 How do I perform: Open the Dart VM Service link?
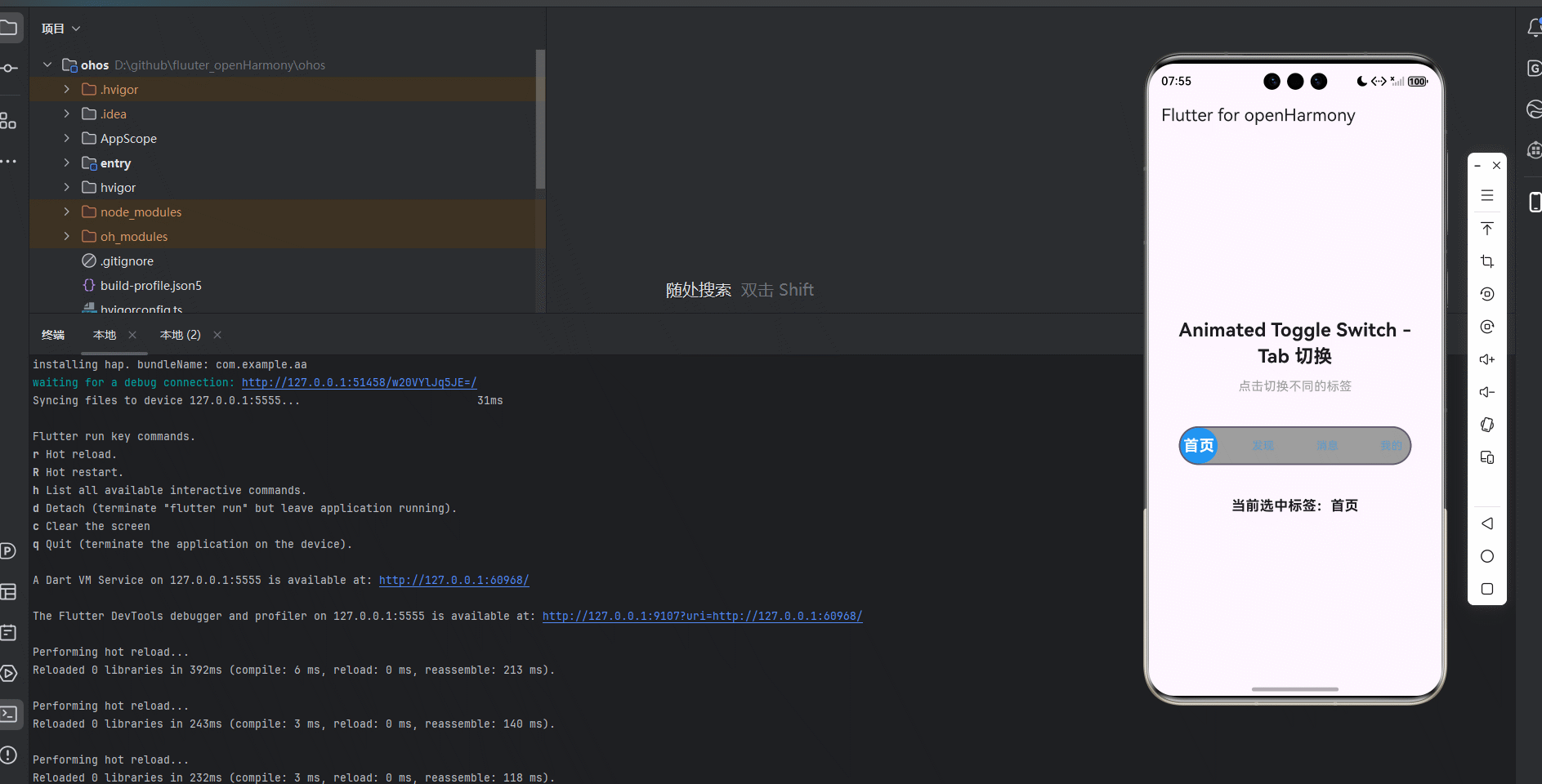click(454, 580)
